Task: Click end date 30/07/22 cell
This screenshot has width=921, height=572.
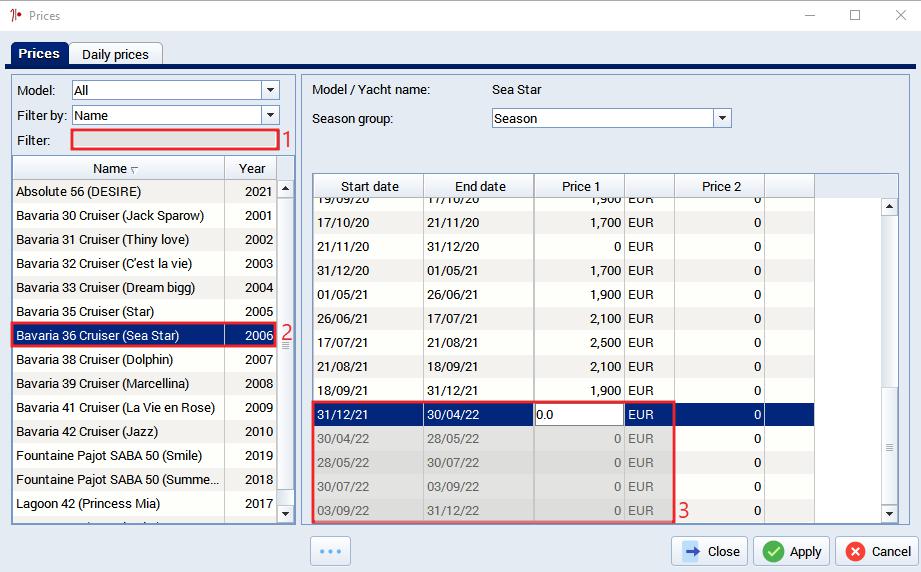Action: pos(479,463)
